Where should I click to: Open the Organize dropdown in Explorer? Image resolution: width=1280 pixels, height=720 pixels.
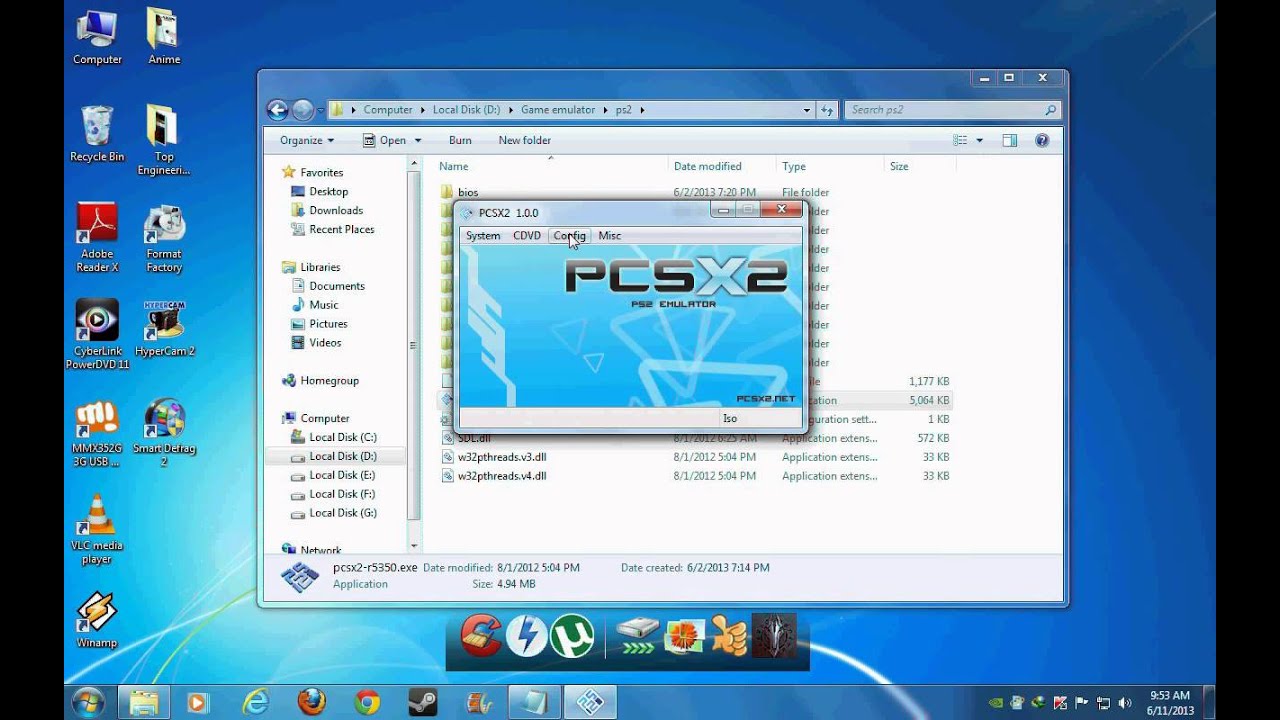coord(307,140)
